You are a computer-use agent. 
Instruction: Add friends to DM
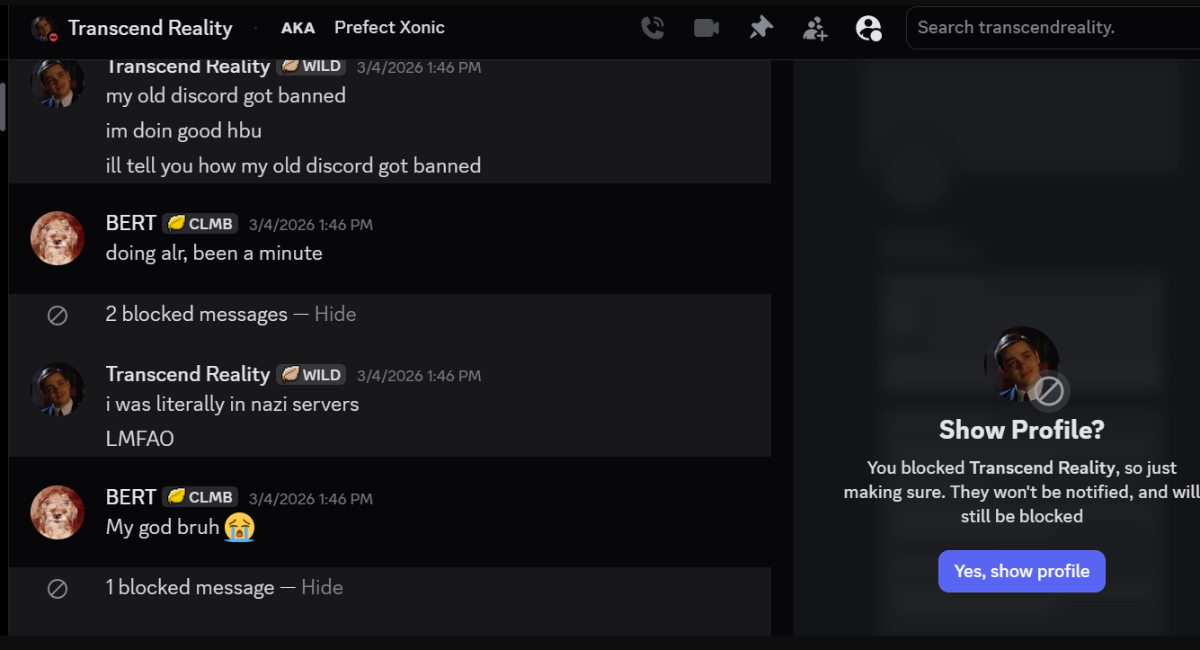[x=815, y=28]
